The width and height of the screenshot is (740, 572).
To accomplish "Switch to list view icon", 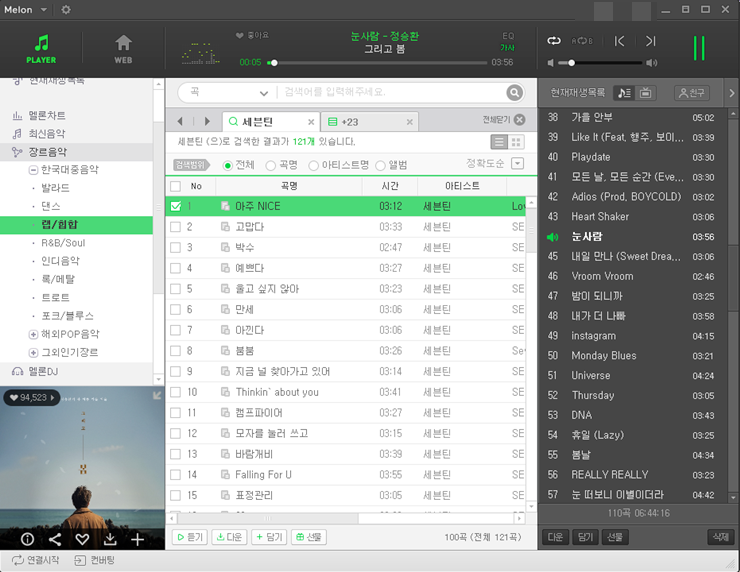I will (x=499, y=142).
